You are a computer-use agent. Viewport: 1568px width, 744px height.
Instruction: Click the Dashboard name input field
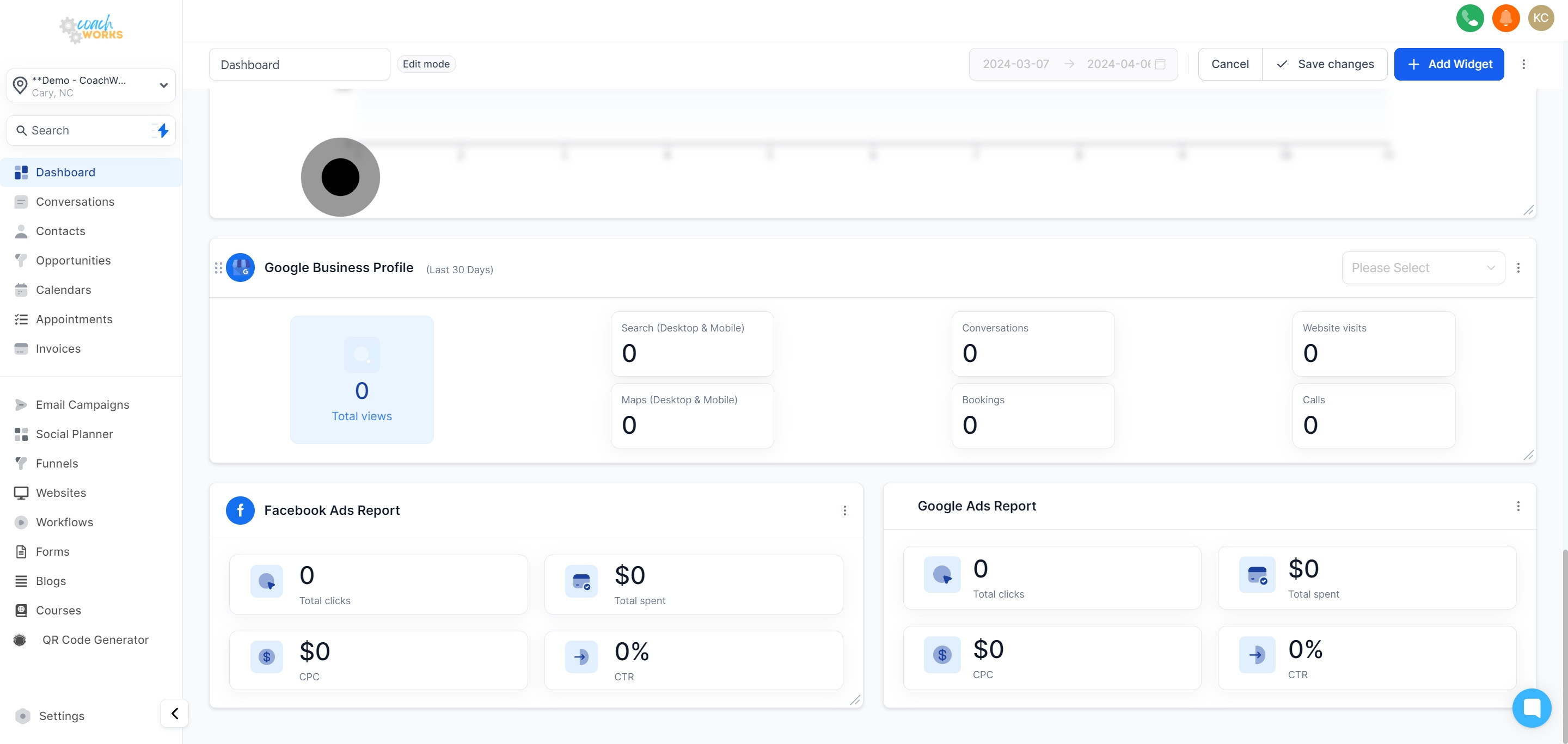pyautogui.click(x=299, y=64)
